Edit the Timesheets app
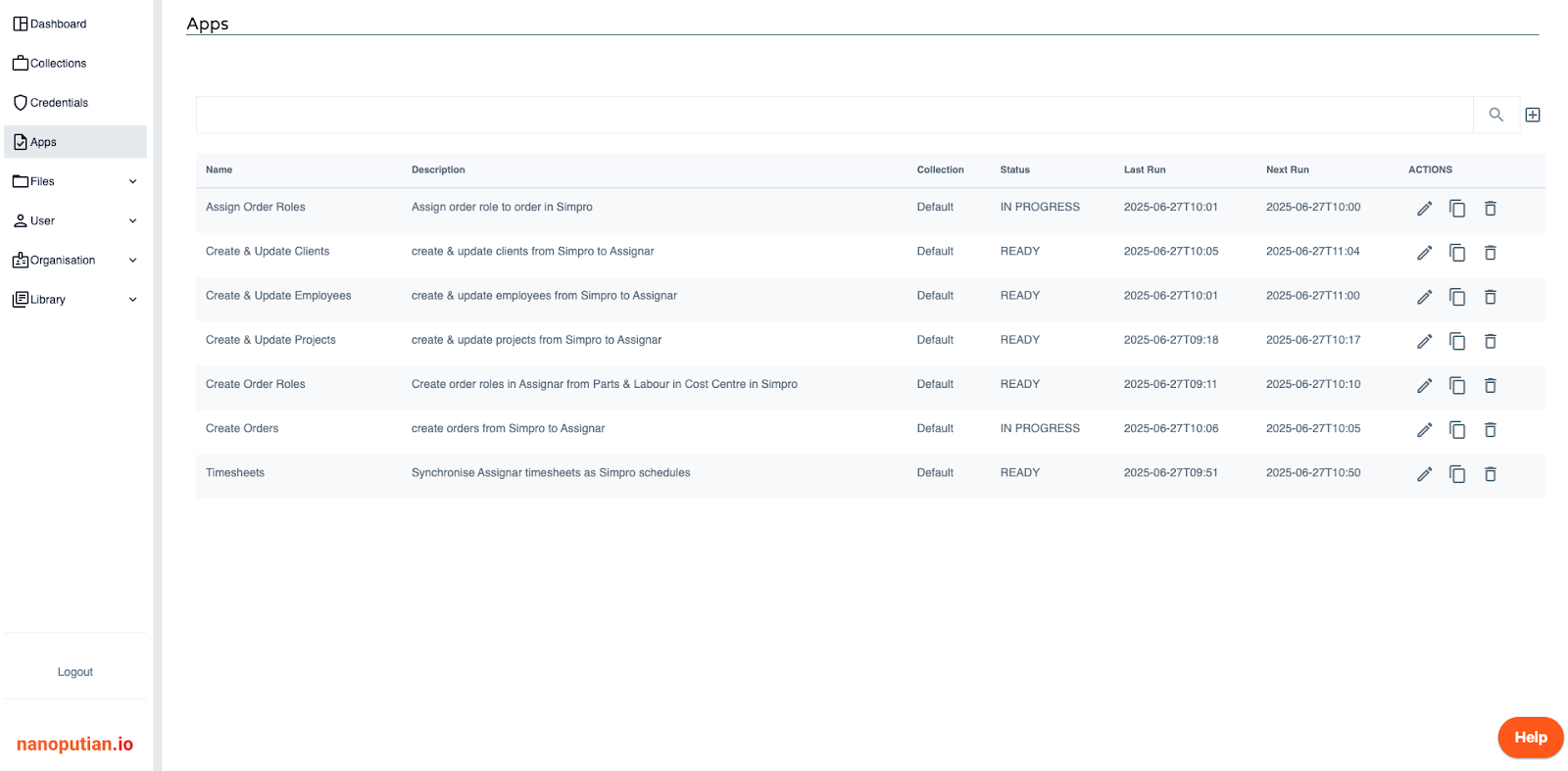 point(1424,474)
